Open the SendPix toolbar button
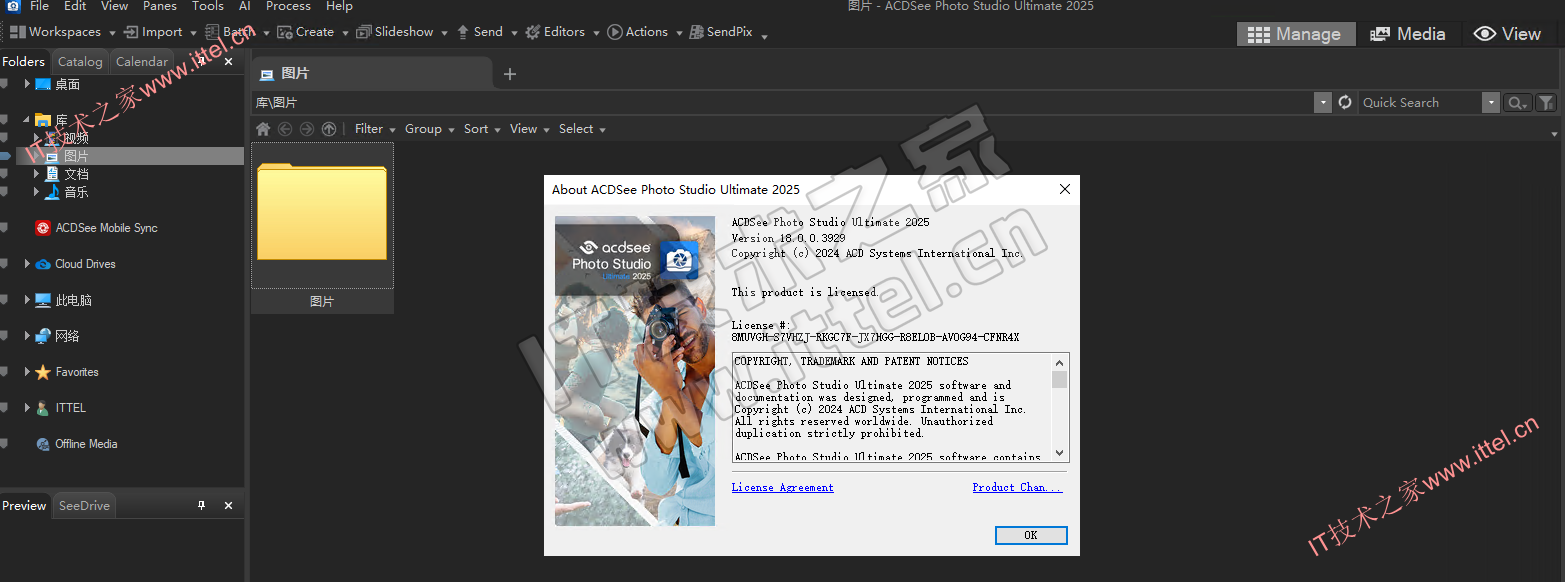Screen dimensions: 1565x582 click(x=728, y=32)
